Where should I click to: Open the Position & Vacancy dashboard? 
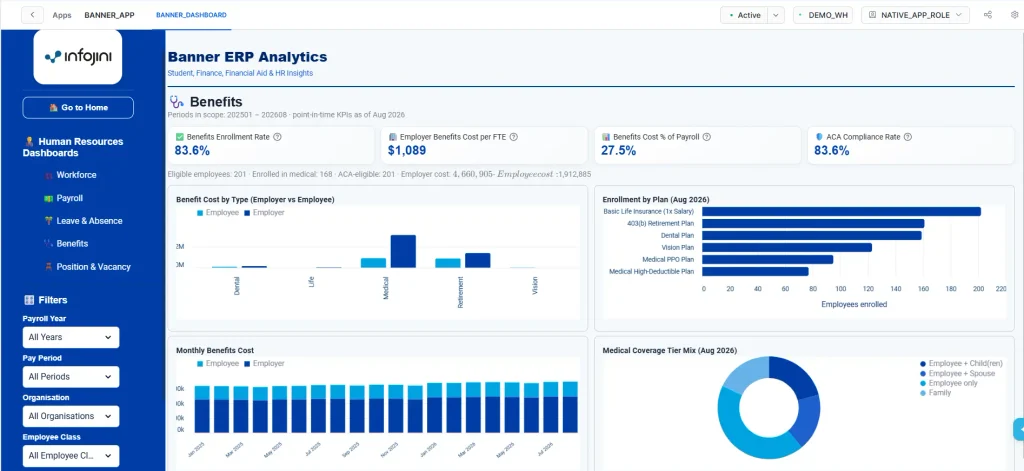93,267
